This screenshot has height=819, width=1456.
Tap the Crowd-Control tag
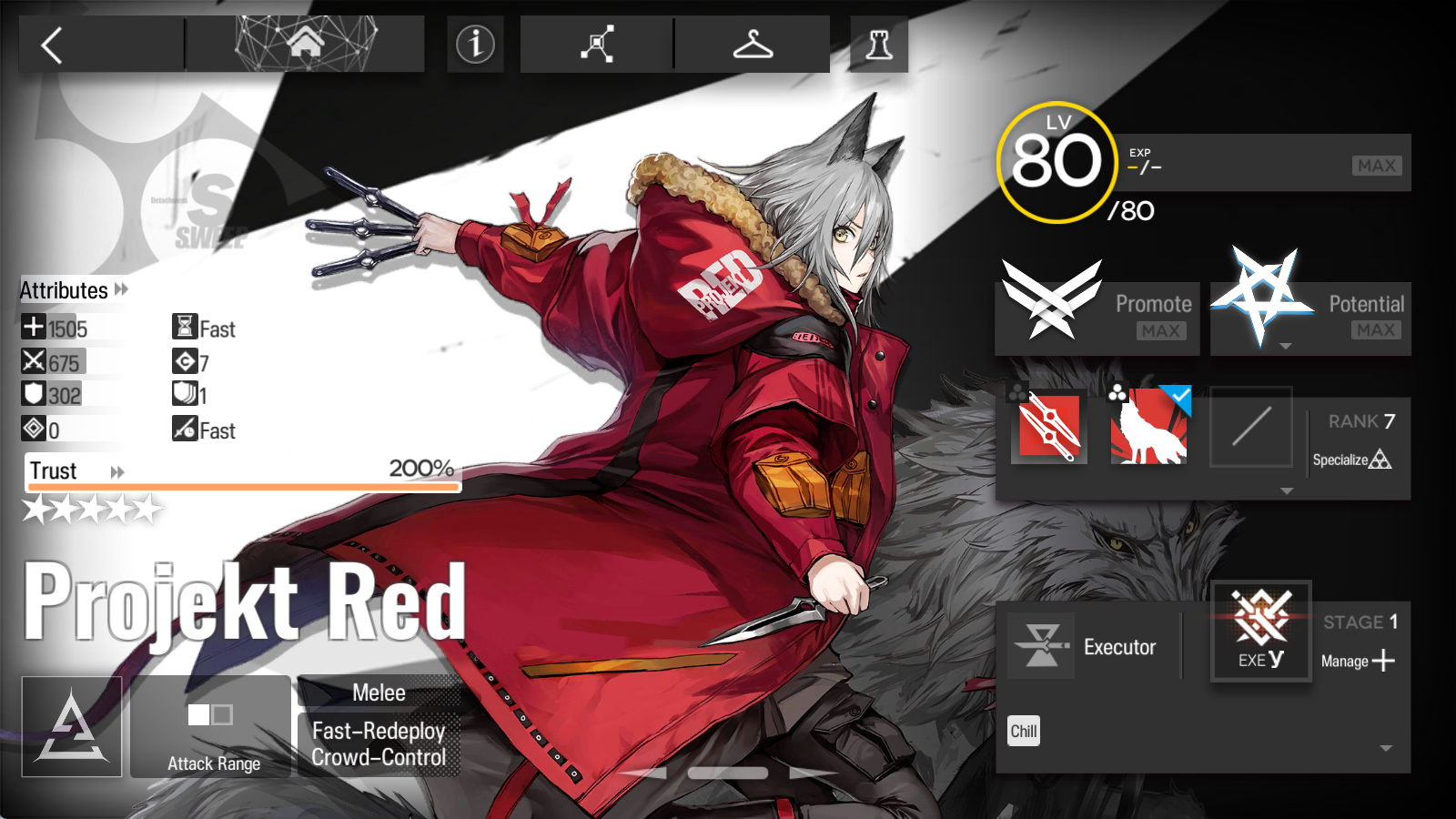(x=379, y=757)
